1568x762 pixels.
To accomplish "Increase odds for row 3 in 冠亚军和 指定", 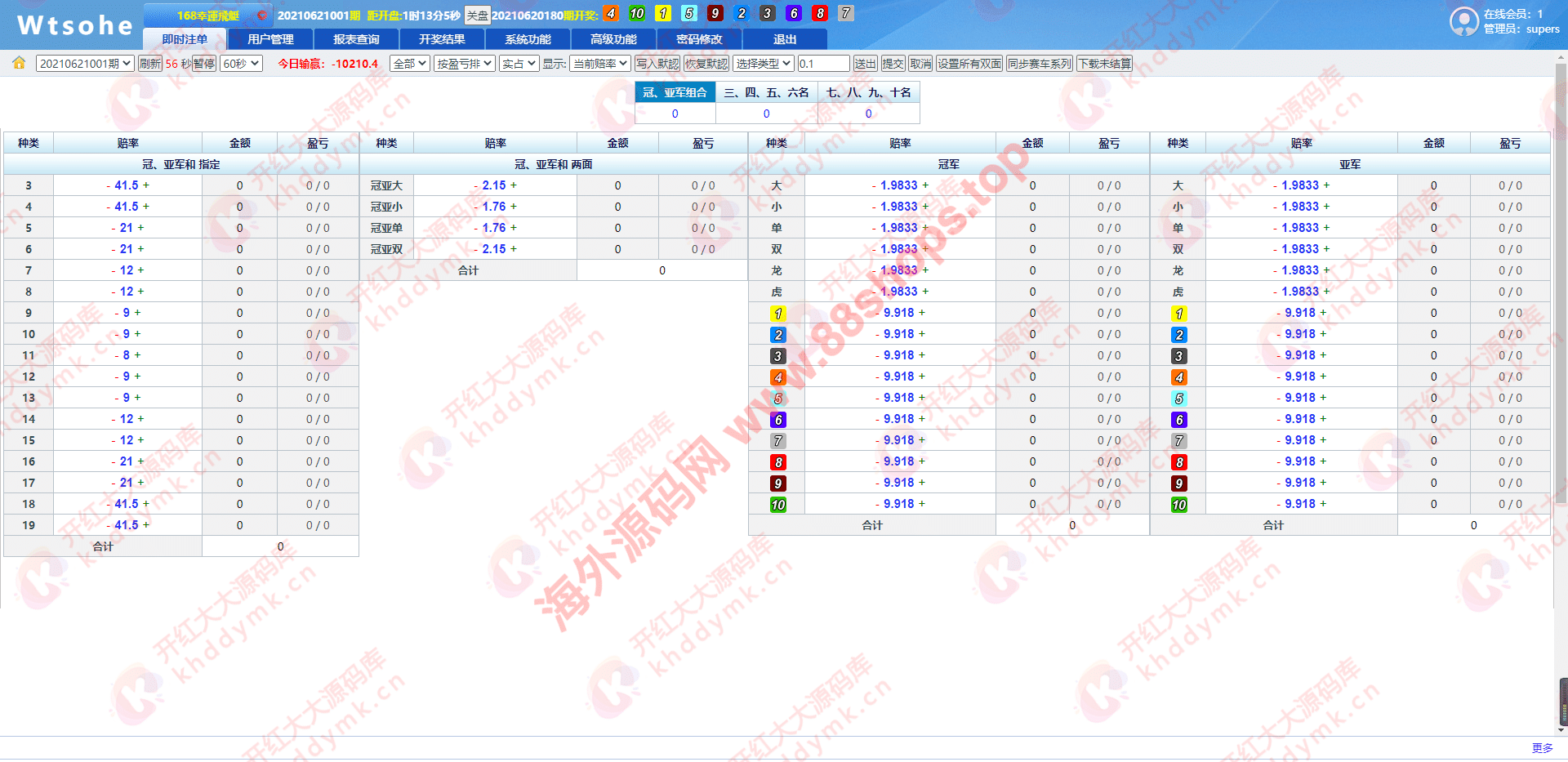I will point(146,185).
